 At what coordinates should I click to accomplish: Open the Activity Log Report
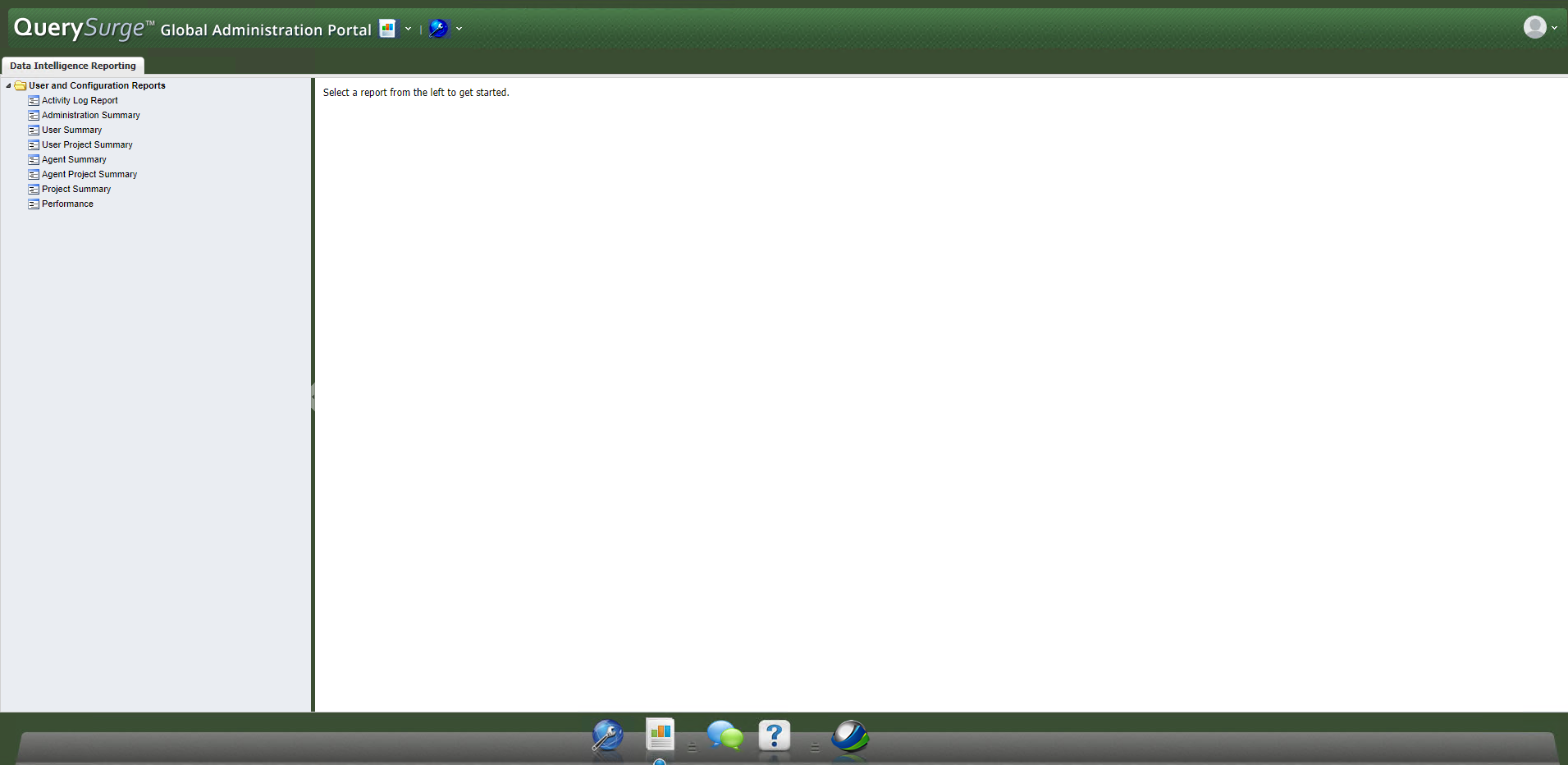(80, 100)
